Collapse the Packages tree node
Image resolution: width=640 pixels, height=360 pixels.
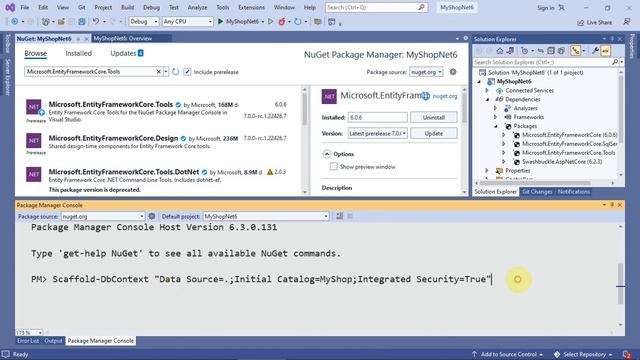[x=496, y=126]
